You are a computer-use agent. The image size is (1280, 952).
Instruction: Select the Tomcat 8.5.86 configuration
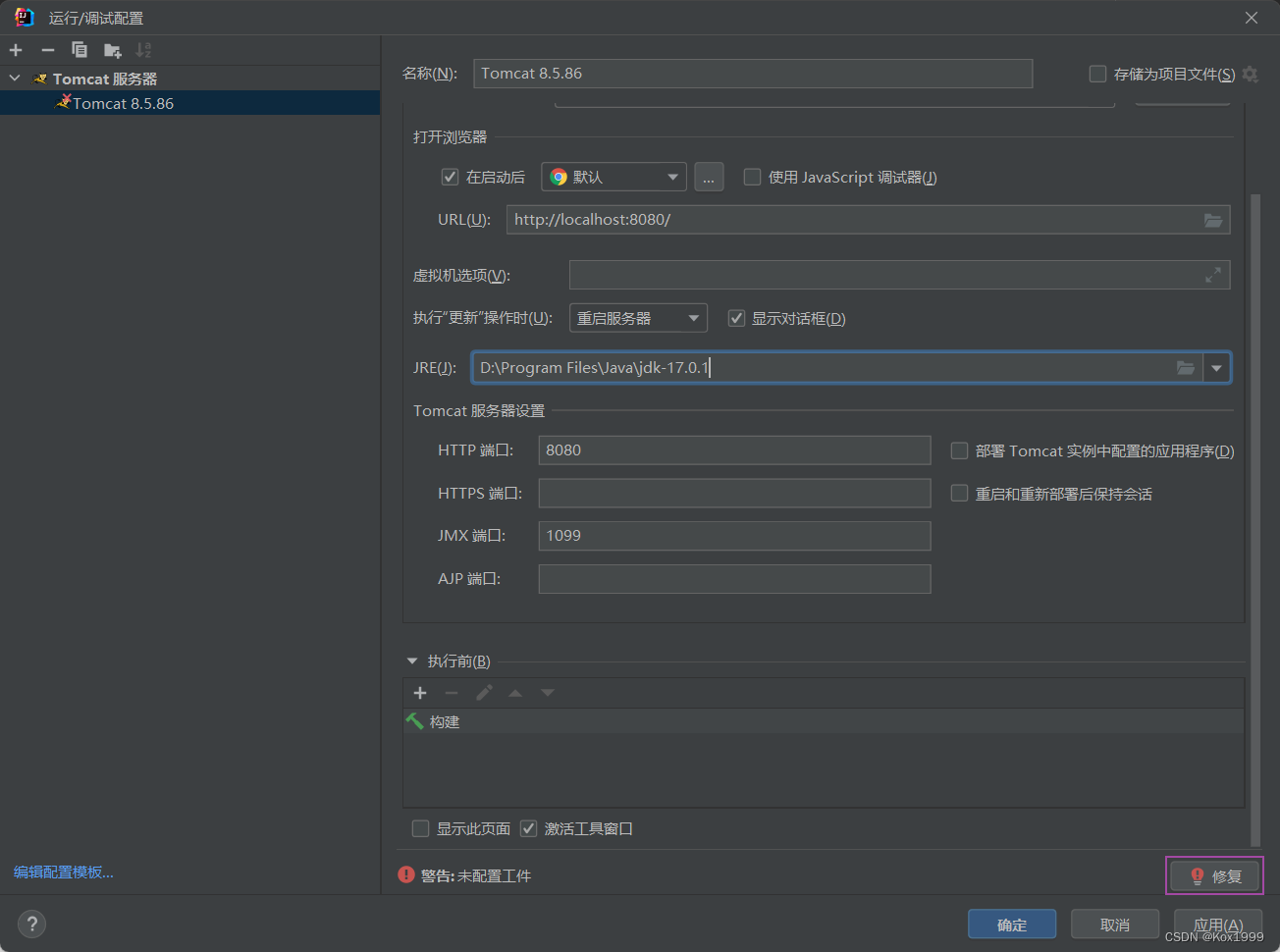(x=189, y=103)
